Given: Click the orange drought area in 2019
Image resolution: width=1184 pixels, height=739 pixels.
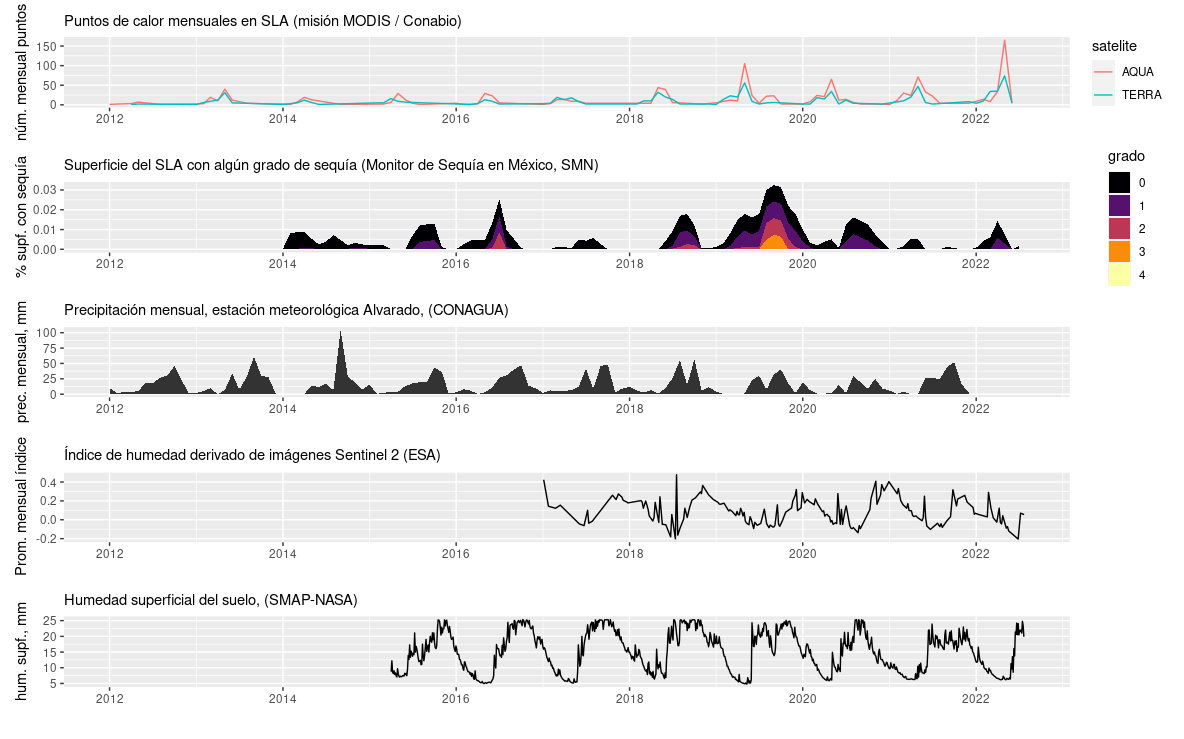Looking at the screenshot, I should 773,243.
